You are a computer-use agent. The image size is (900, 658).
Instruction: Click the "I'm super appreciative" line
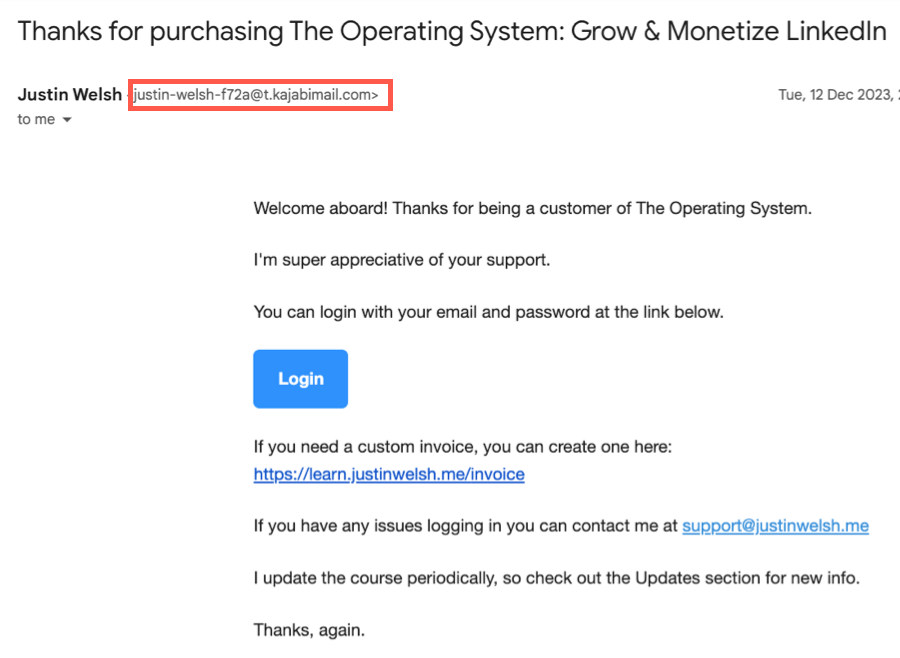point(402,260)
